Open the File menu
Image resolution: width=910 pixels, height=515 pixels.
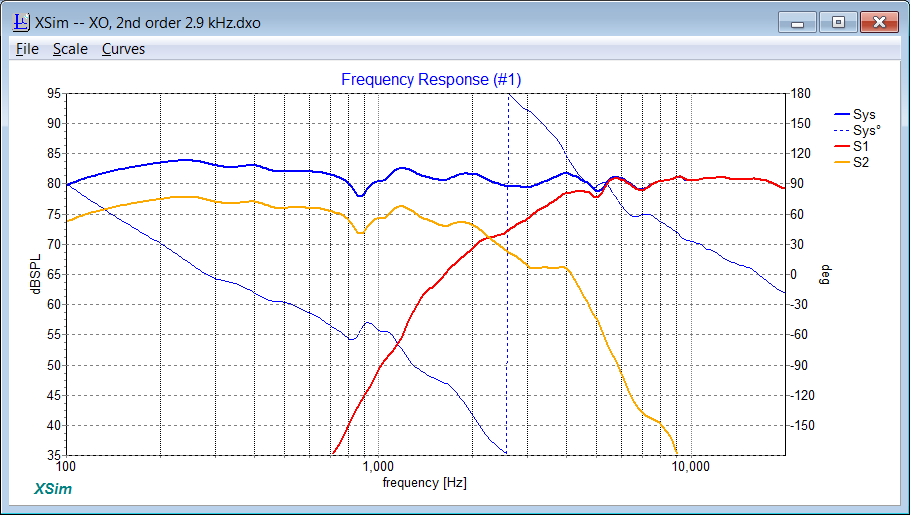(27, 49)
